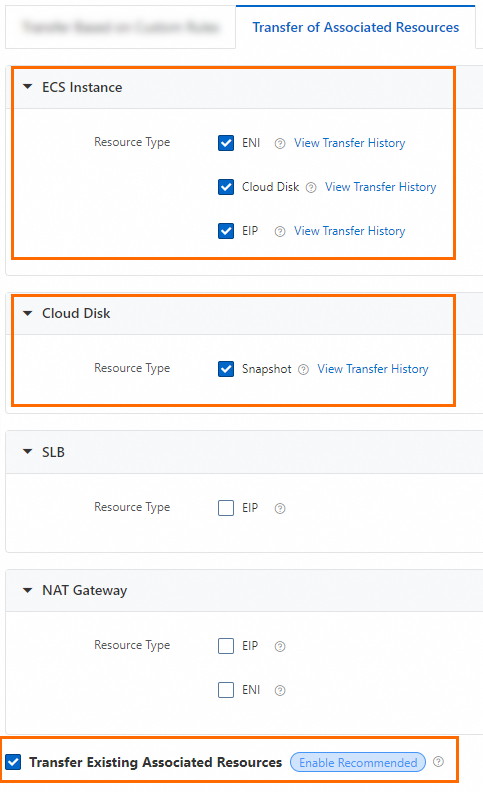Click help icon beside Snapshot

(x=303, y=370)
